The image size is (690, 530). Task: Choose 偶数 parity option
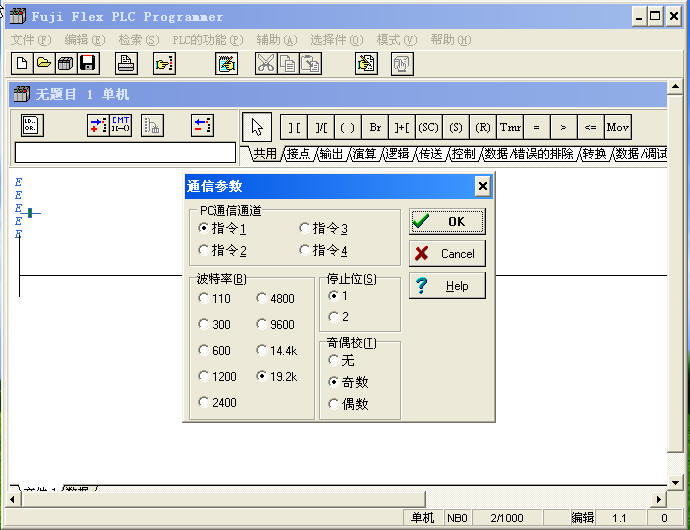(x=334, y=404)
